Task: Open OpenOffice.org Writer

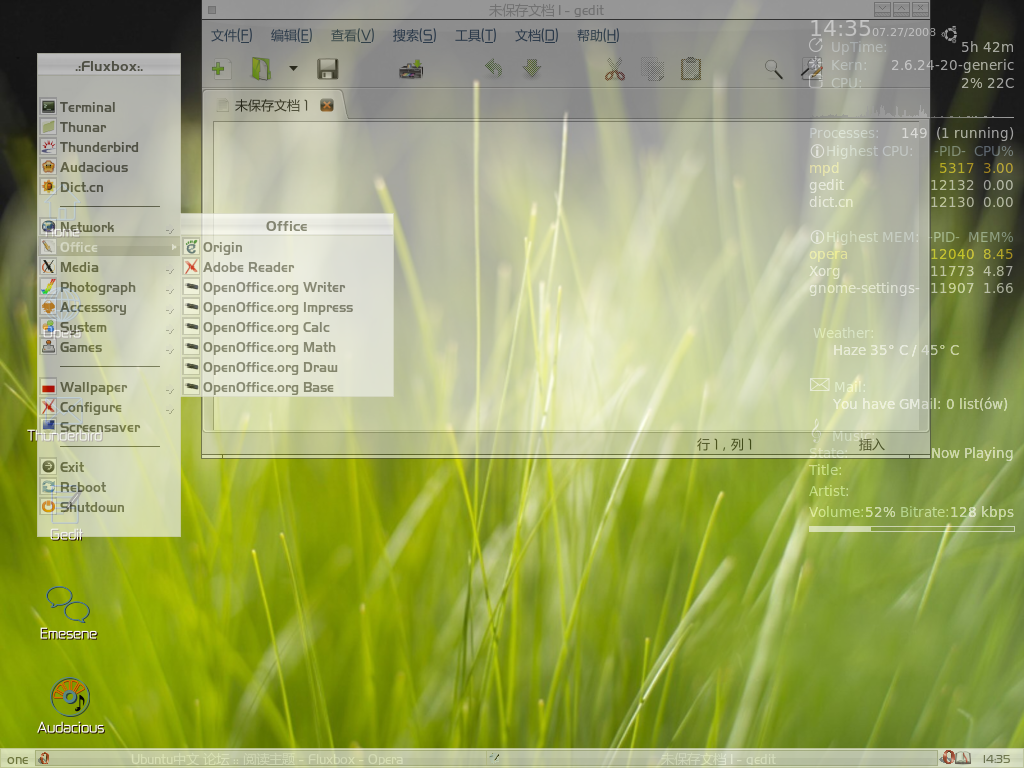Action: click(x=287, y=287)
